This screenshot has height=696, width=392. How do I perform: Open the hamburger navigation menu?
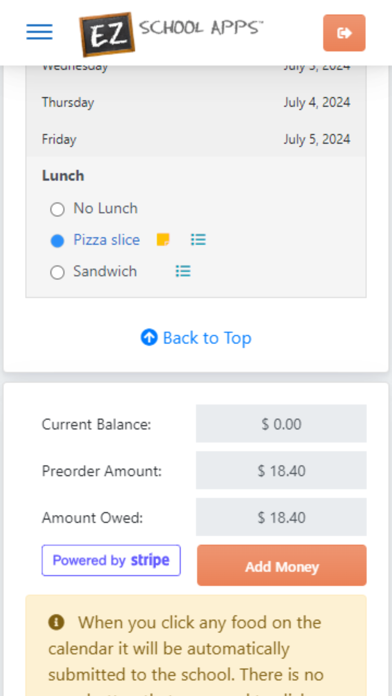pos(39,32)
